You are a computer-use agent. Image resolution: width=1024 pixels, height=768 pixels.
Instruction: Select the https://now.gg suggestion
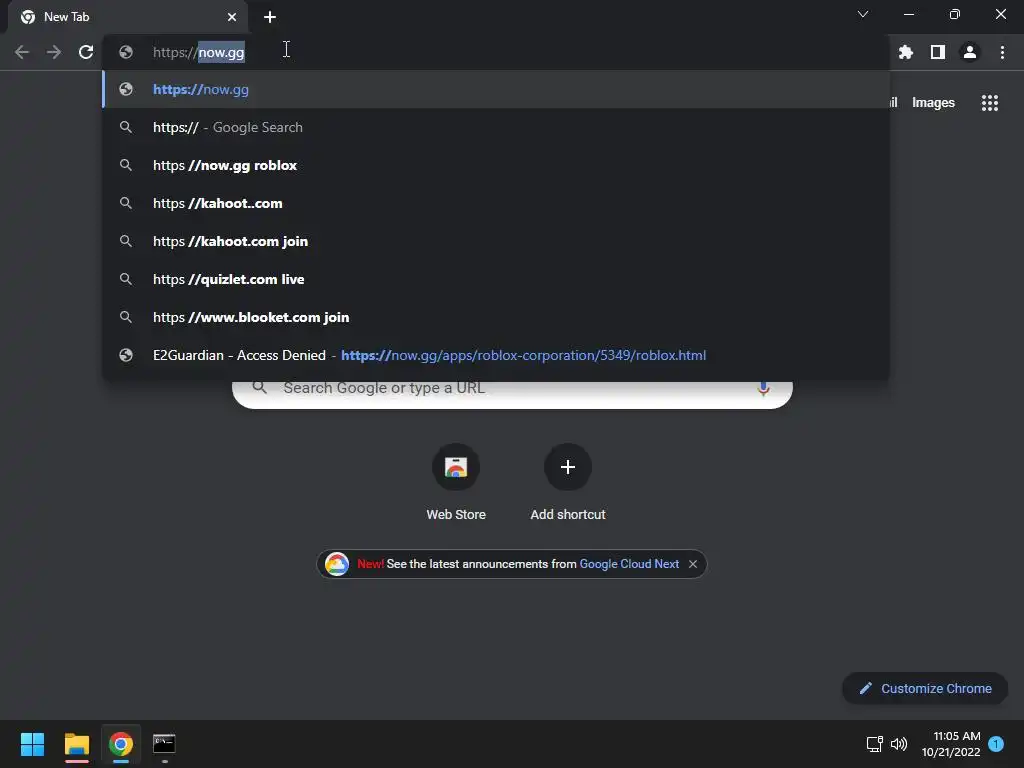click(496, 89)
